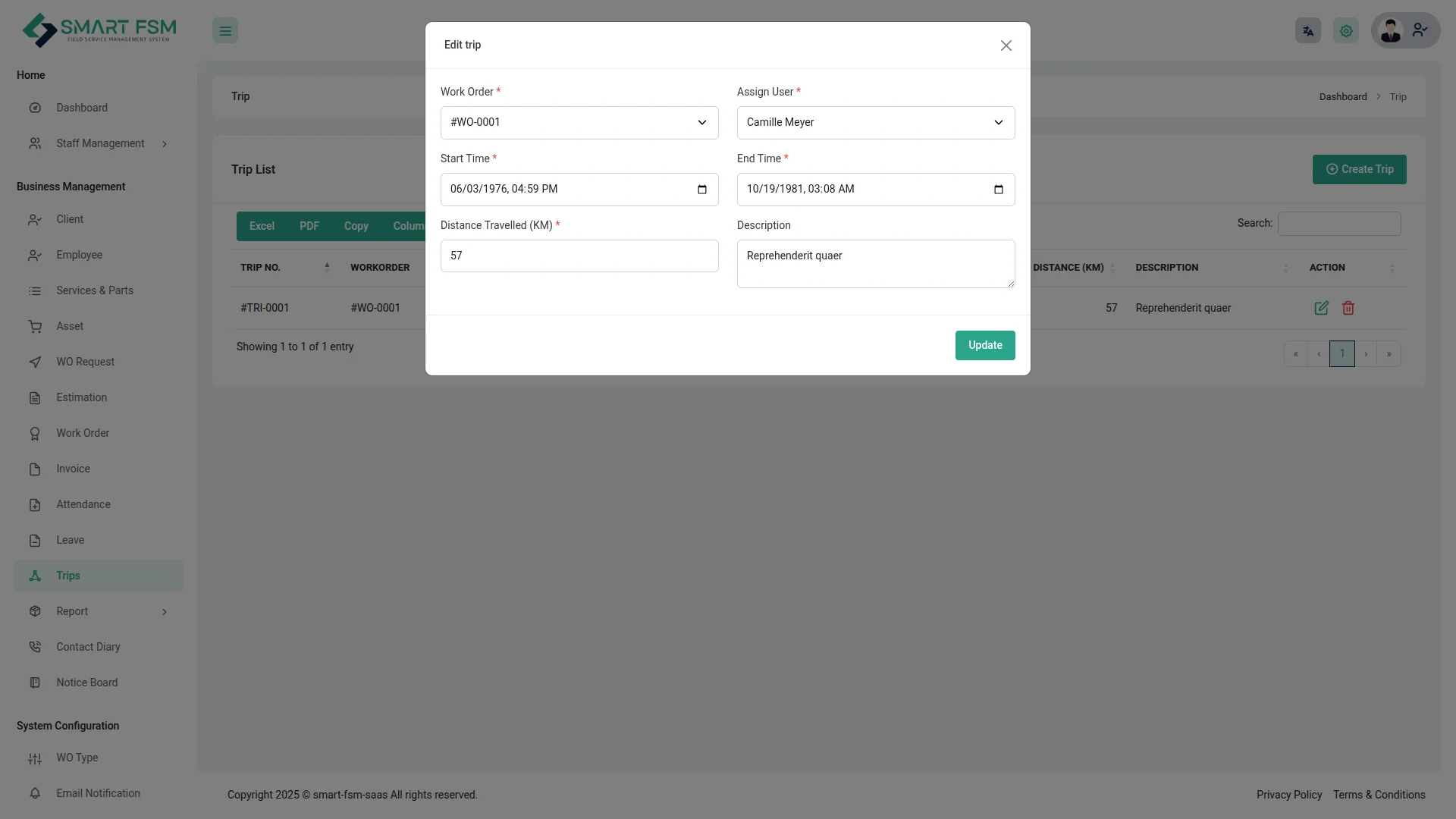Image resolution: width=1456 pixels, height=819 pixels.
Task: Click the language translate icon
Action: pos(1307,31)
